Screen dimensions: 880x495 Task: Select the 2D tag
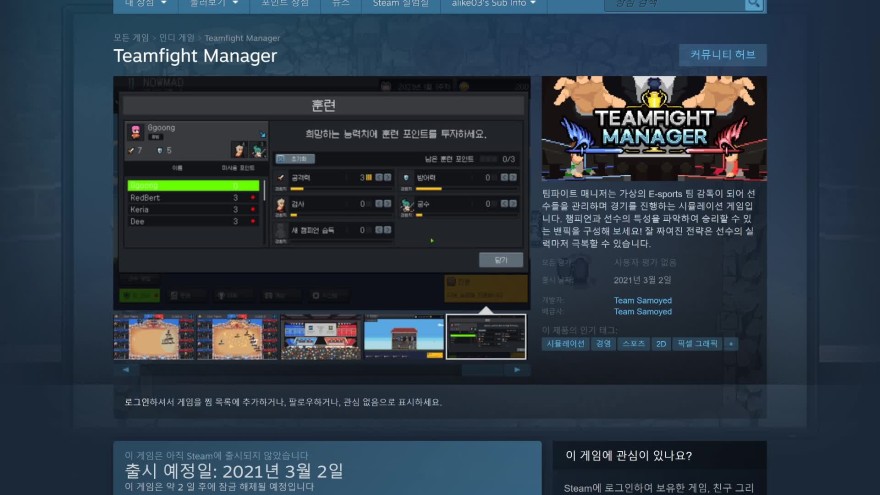(661, 343)
